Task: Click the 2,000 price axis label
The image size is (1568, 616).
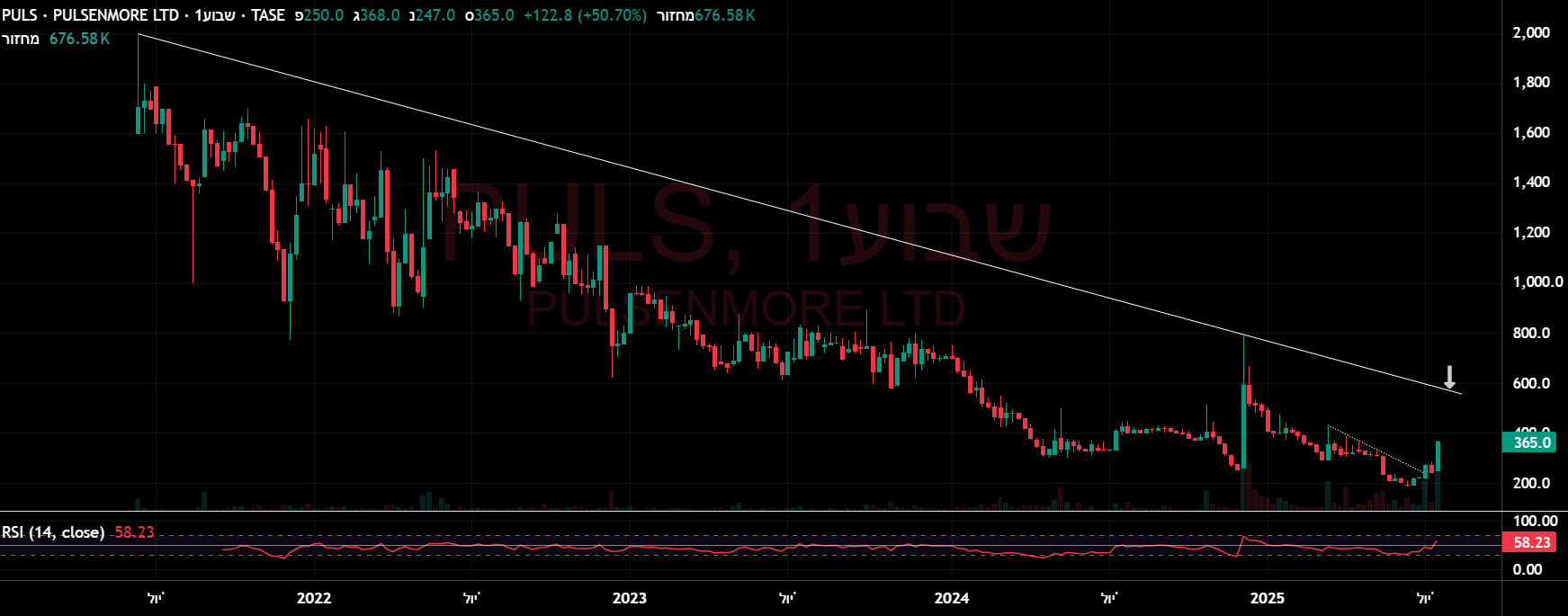Action: pyautogui.click(x=1531, y=32)
